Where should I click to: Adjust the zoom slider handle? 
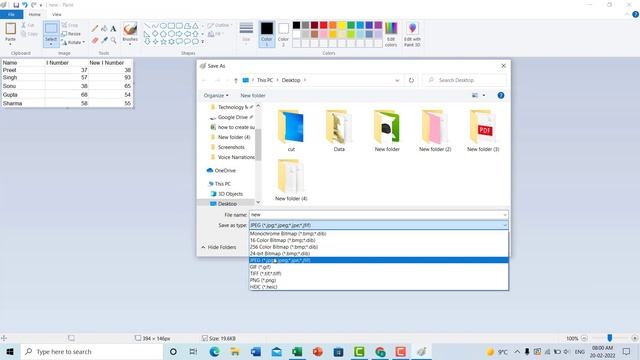[609, 338]
